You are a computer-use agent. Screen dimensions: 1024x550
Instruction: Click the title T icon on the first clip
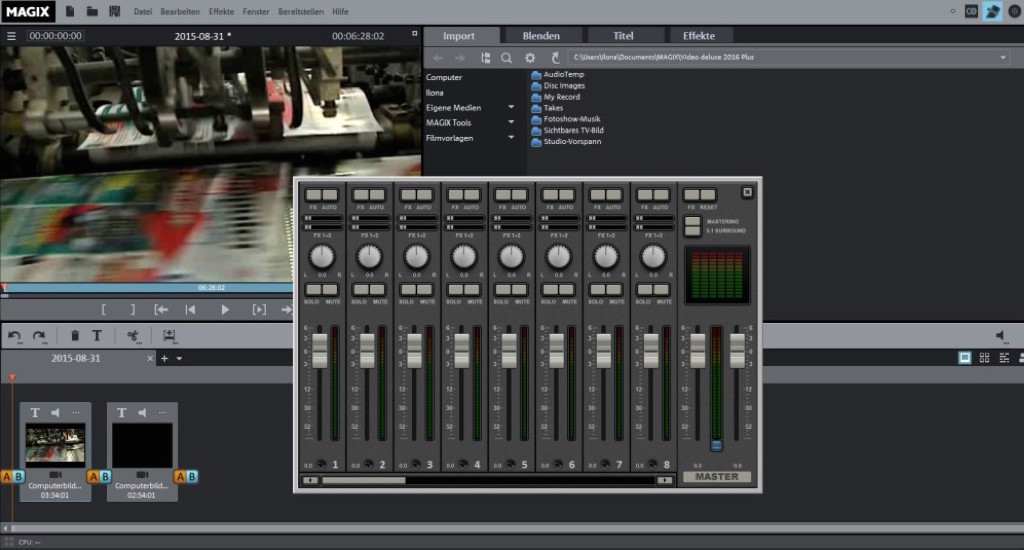pos(35,413)
